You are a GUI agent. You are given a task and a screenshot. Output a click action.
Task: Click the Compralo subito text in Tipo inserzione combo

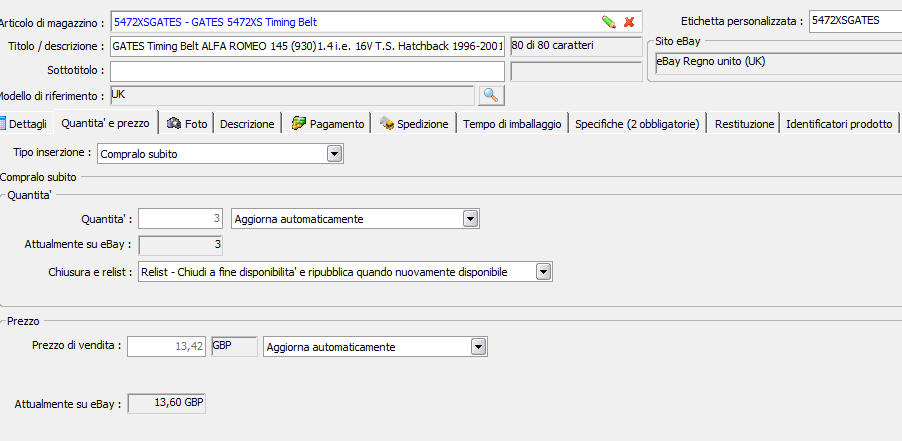pos(139,154)
